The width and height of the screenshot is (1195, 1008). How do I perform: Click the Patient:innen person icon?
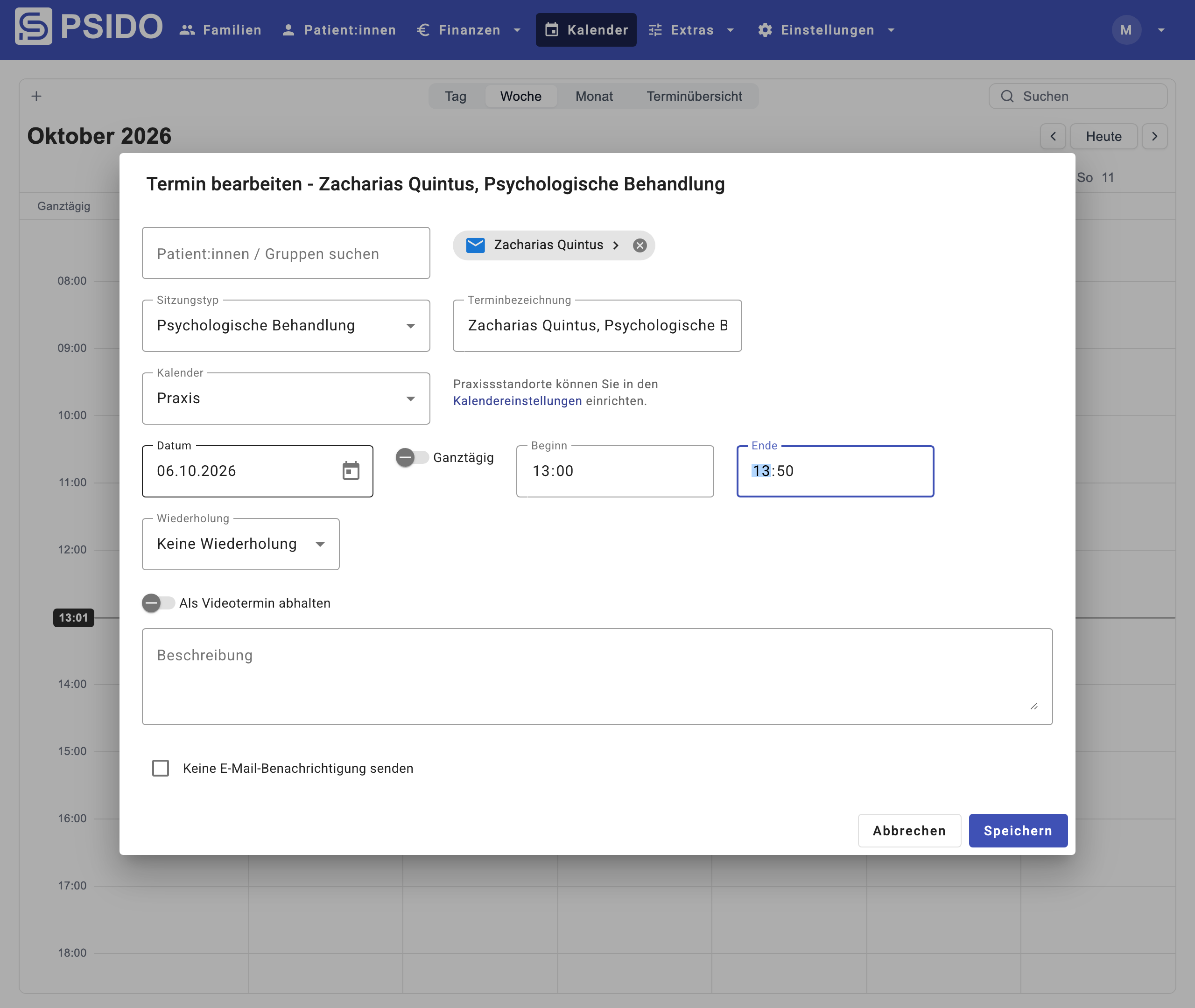click(288, 30)
